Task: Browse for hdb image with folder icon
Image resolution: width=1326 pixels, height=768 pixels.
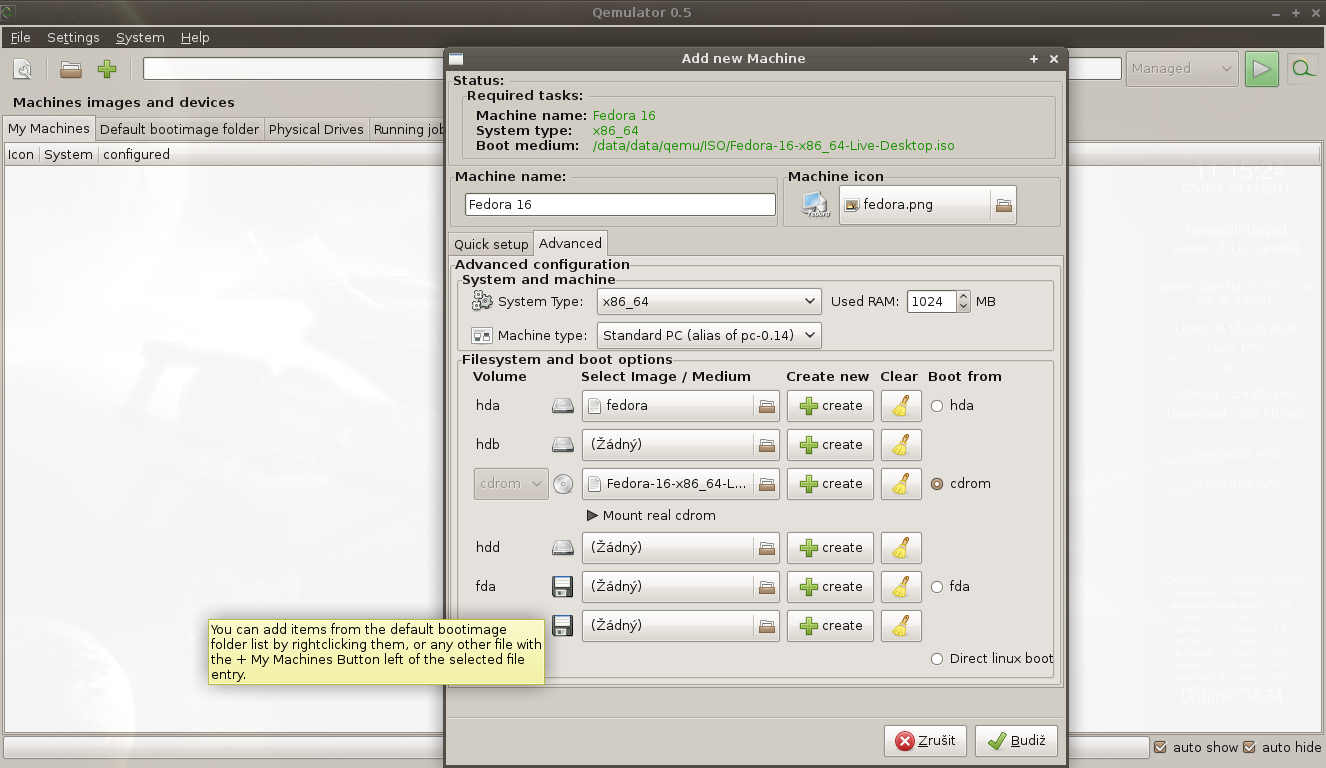Action: 767,445
